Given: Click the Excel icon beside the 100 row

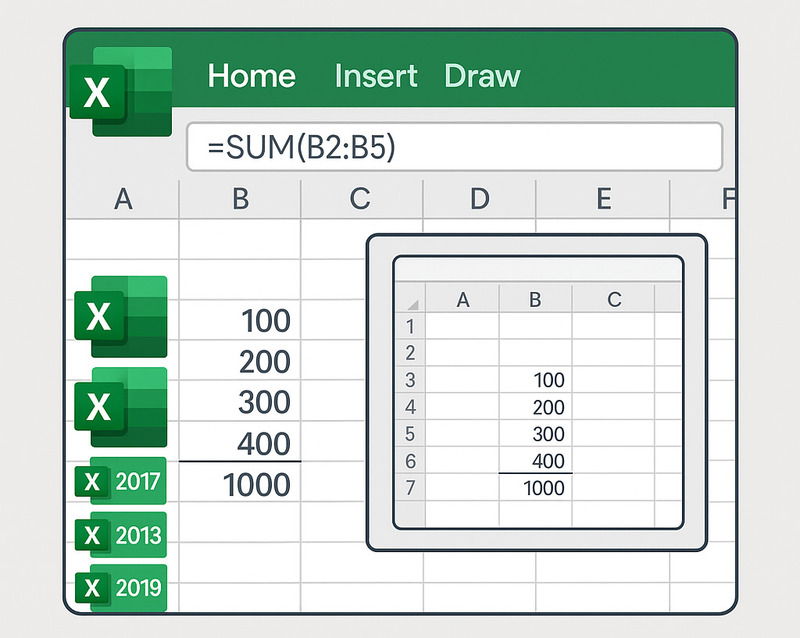Looking at the screenshot, I should [x=121, y=316].
